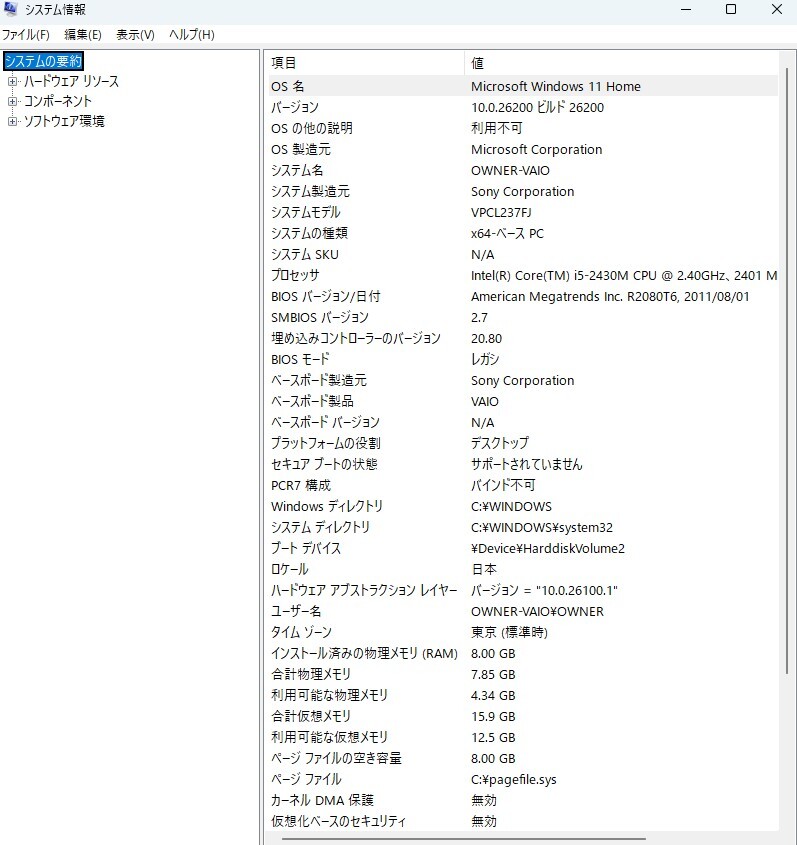The height and width of the screenshot is (845, 797).
Task: Click the サポートされていません value
Action: click(526, 465)
